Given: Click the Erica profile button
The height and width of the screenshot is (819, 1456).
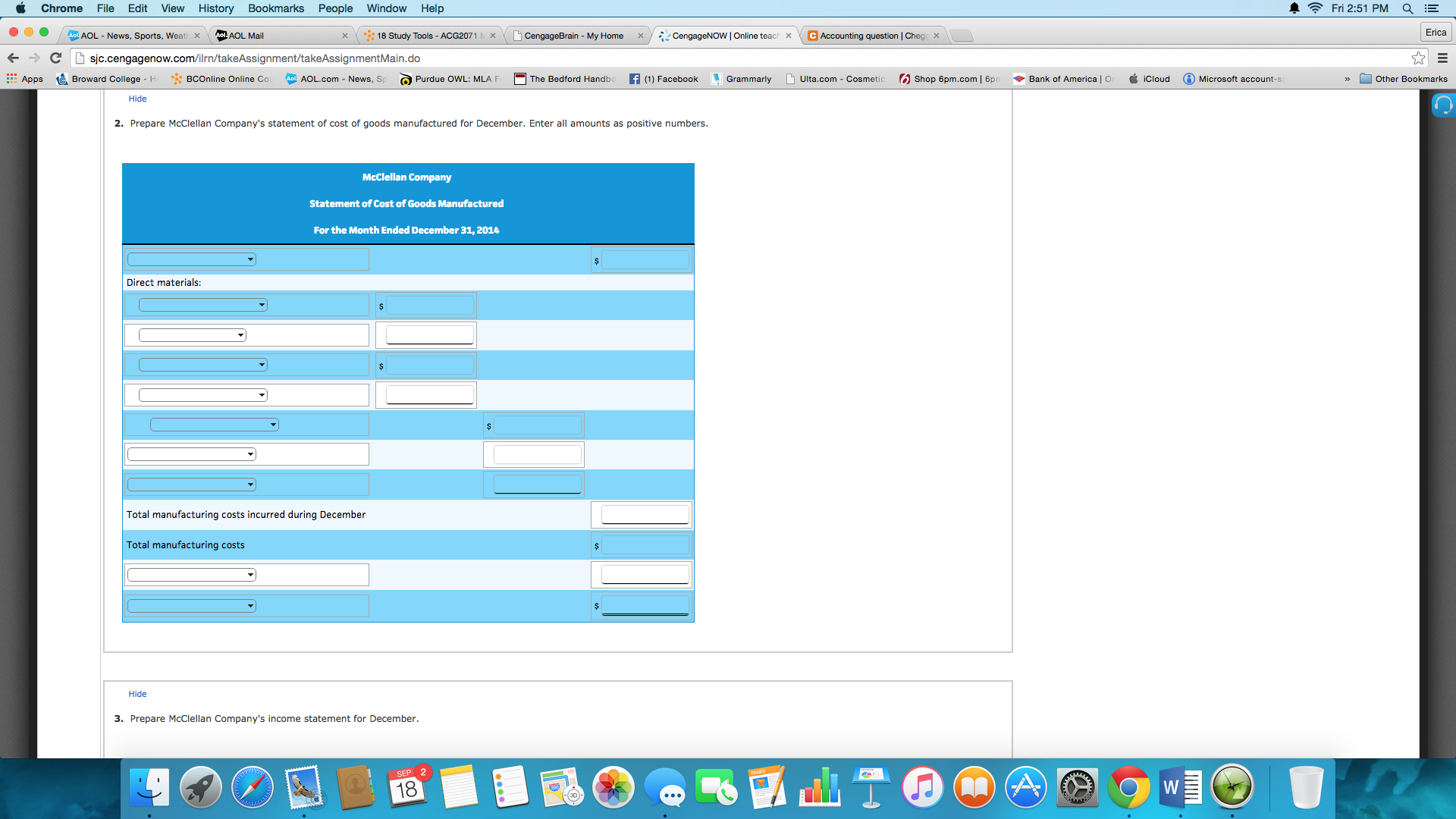Looking at the screenshot, I should click(1436, 32).
